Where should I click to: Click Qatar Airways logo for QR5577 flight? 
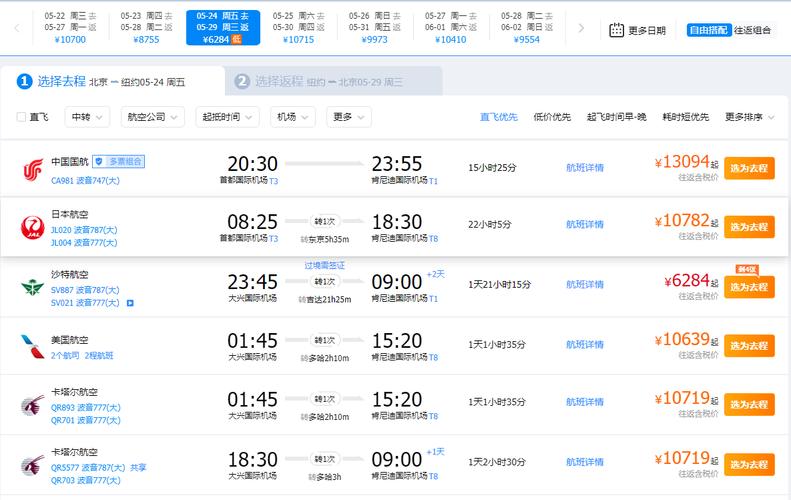pos(33,465)
